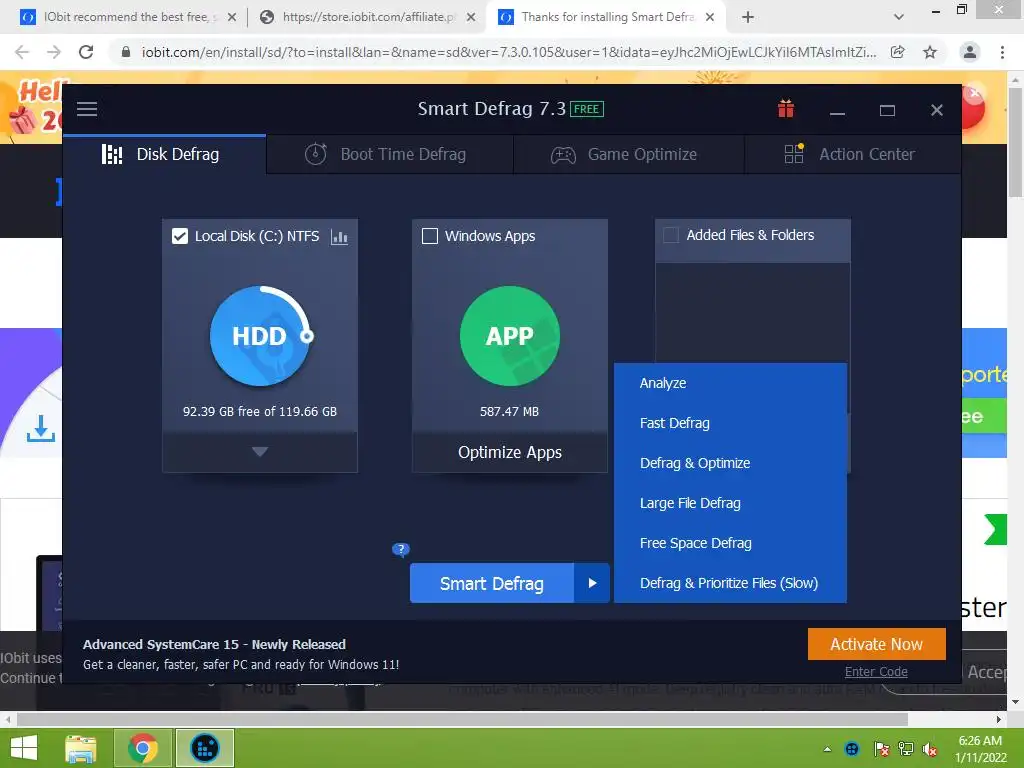The image size is (1024, 768).
Task: Click the blue HDD disk circle
Action: (x=260, y=336)
